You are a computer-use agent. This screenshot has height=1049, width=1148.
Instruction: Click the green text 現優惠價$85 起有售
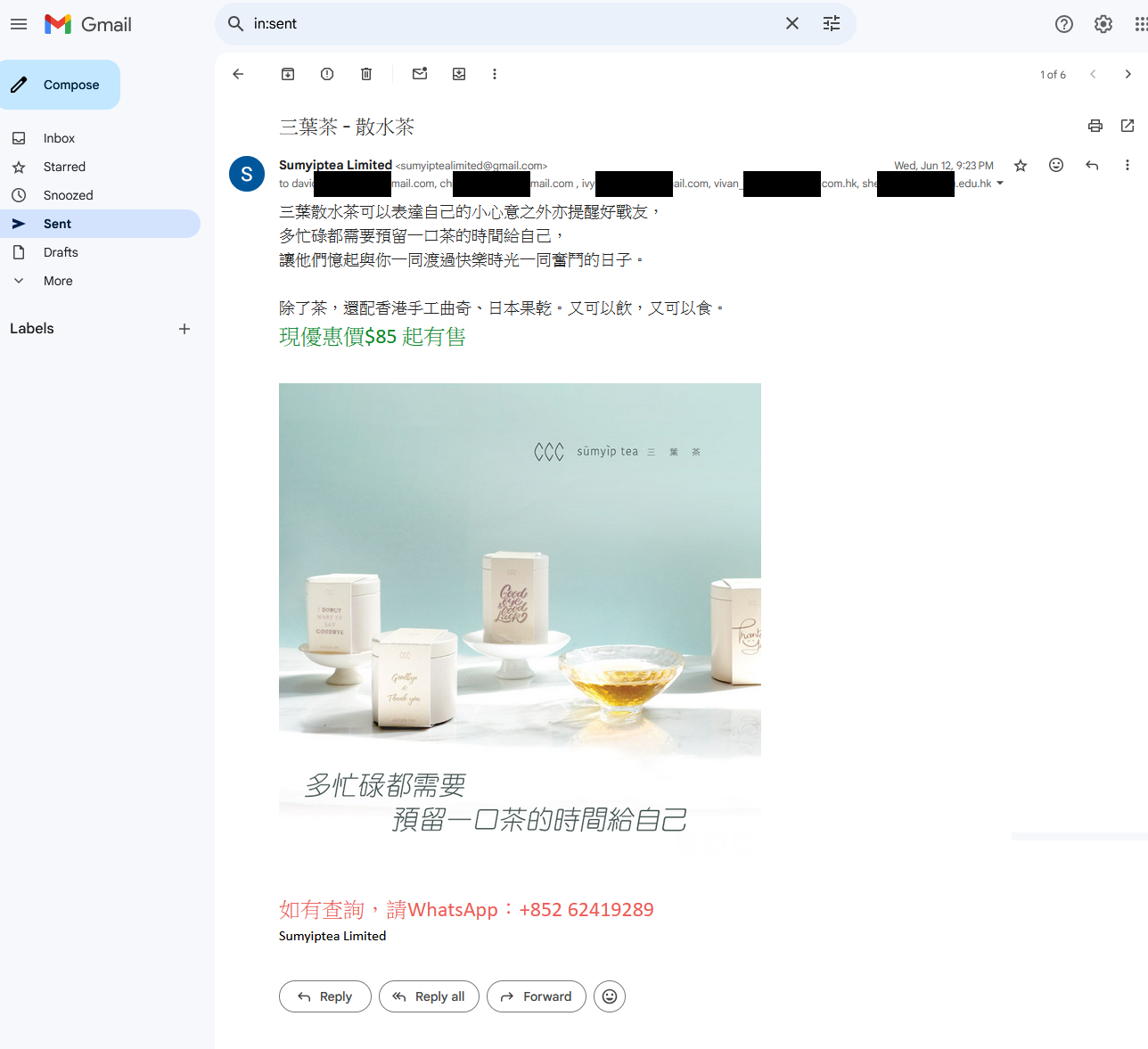(373, 337)
